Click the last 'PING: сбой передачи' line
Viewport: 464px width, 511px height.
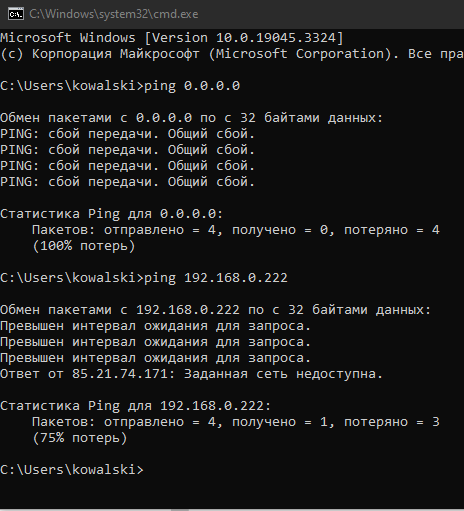coord(127,182)
